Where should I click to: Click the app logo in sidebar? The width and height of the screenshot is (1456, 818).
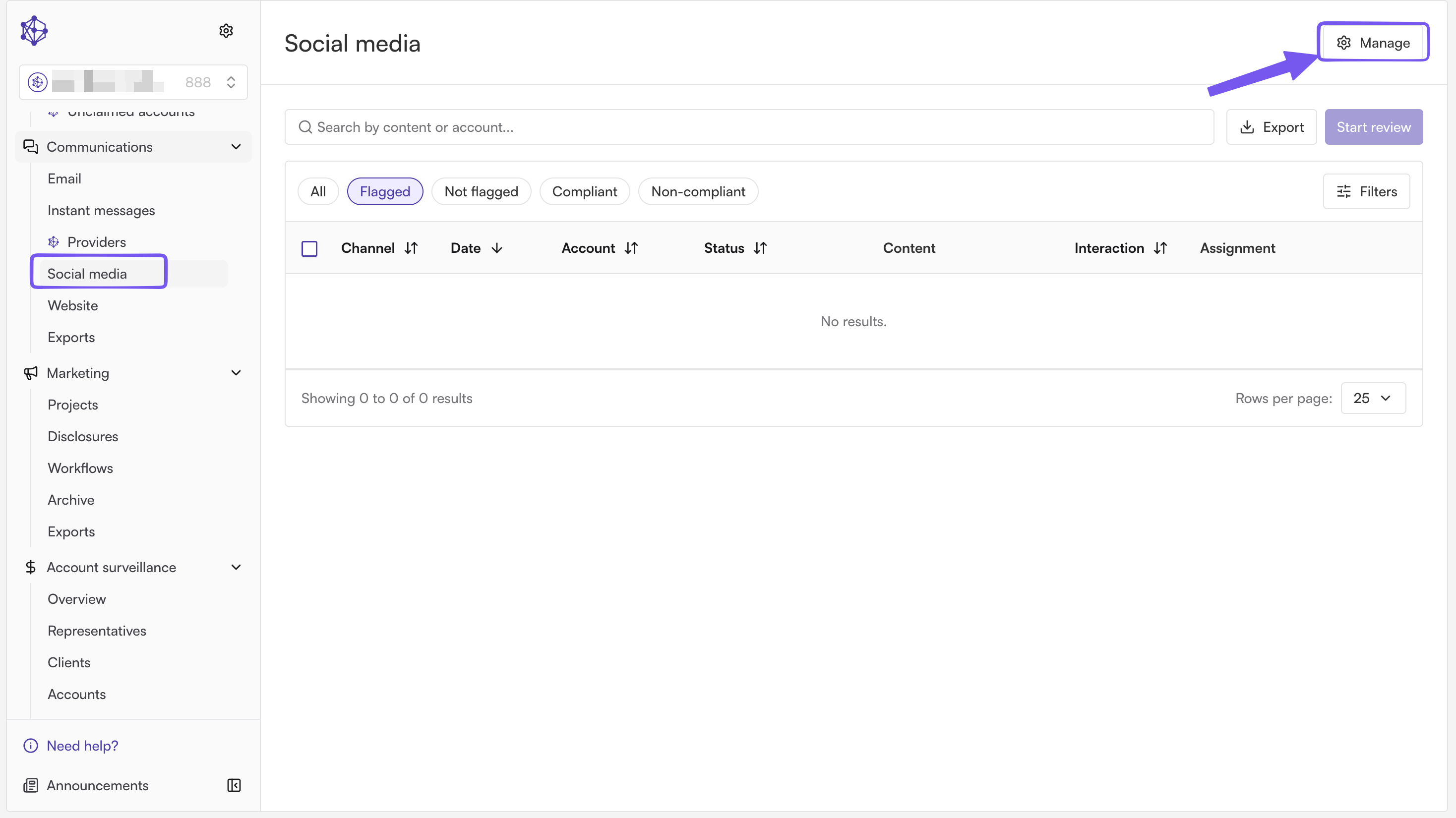point(34,31)
